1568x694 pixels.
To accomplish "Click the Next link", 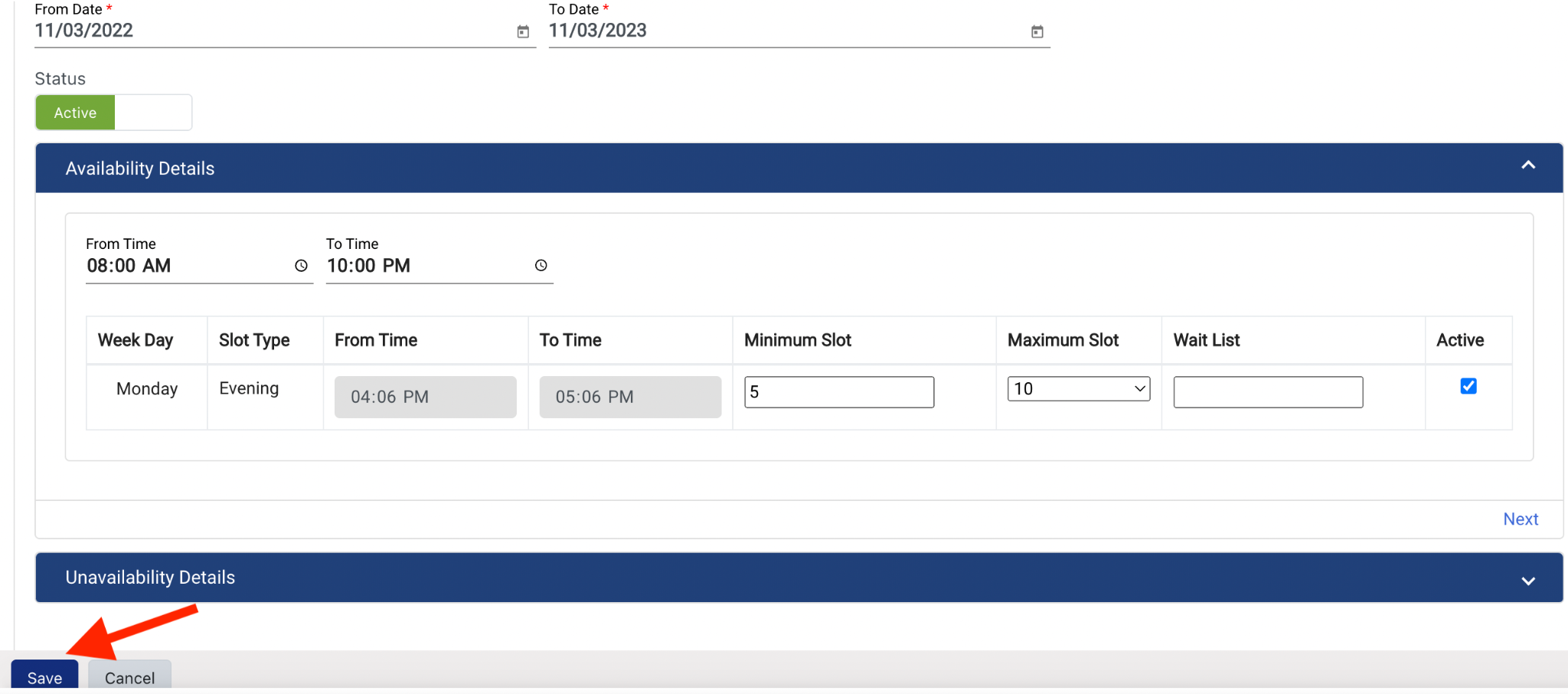I will click(1520, 519).
